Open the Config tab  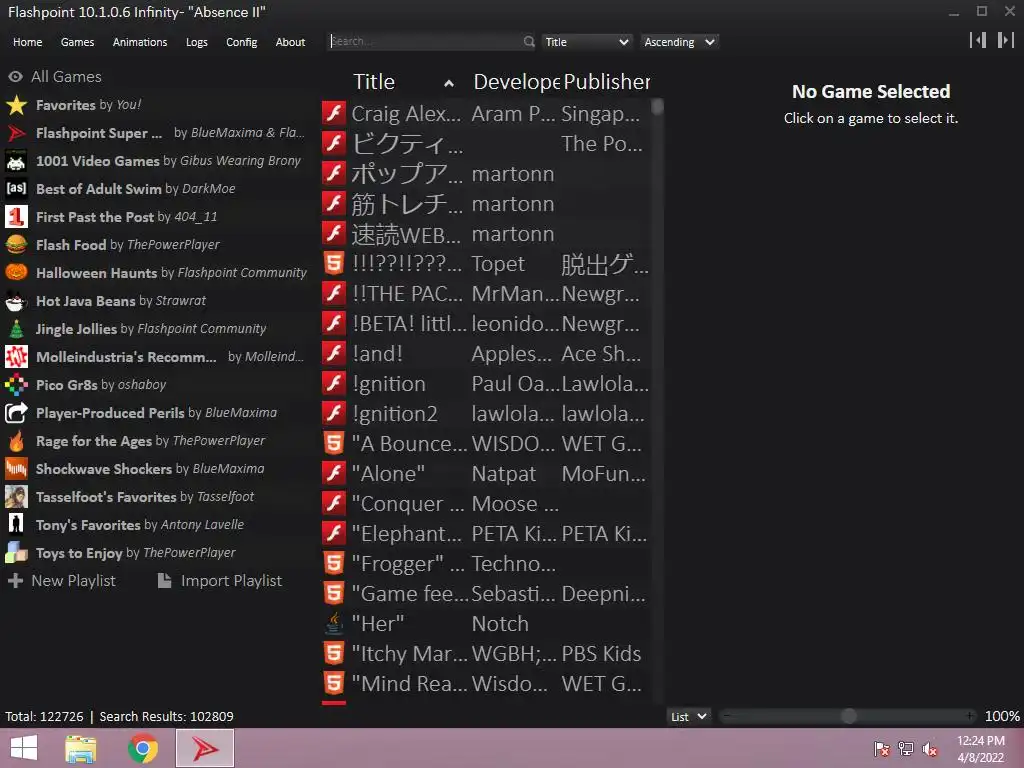pyautogui.click(x=242, y=42)
